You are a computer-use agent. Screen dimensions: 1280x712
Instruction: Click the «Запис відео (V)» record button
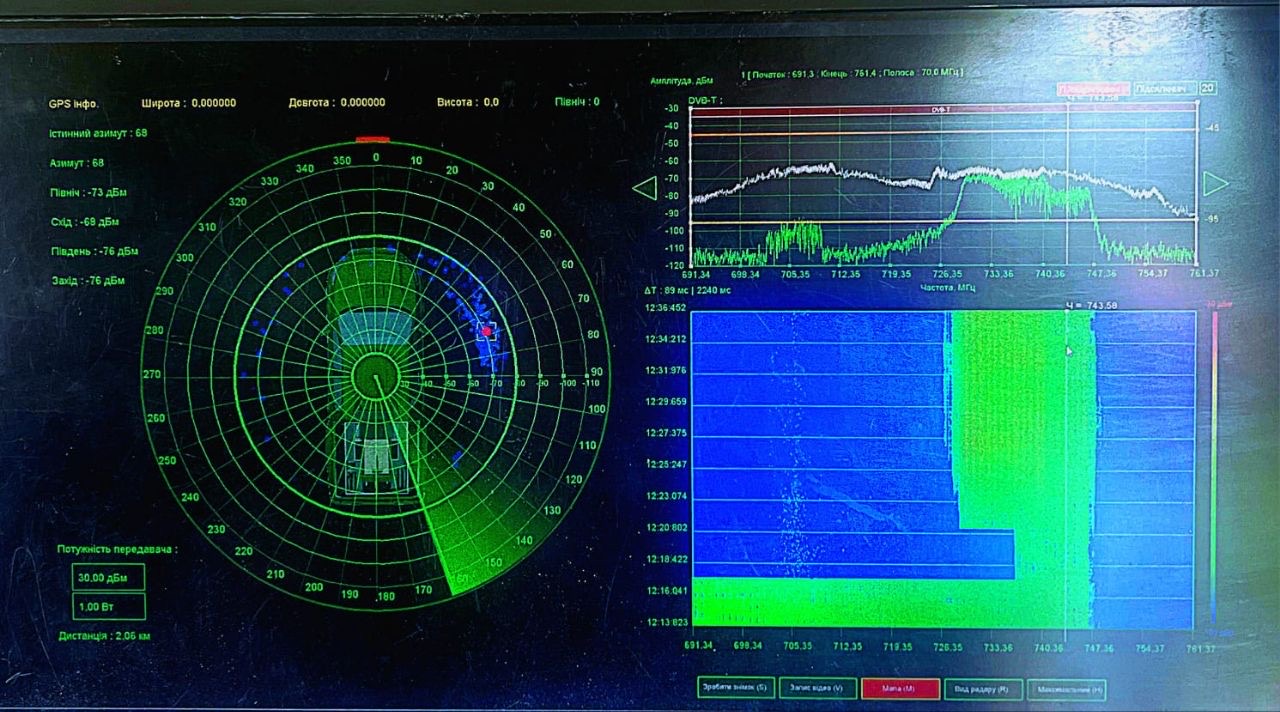[816, 688]
